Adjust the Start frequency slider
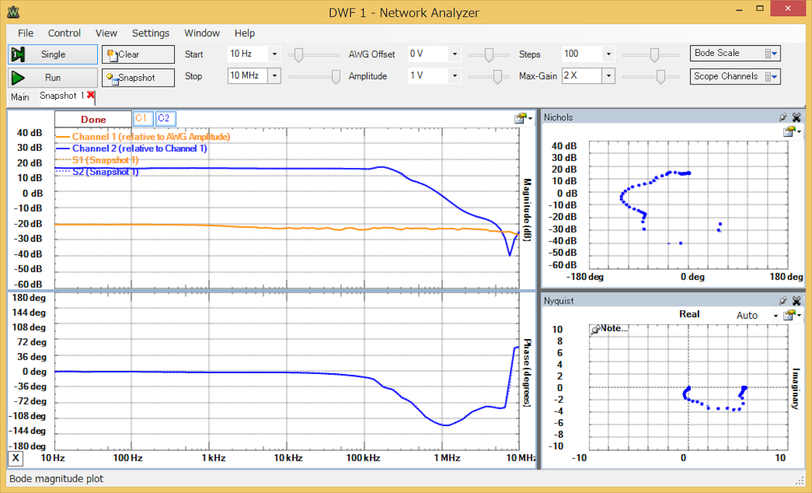The image size is (812, 493). coord(298,54)
